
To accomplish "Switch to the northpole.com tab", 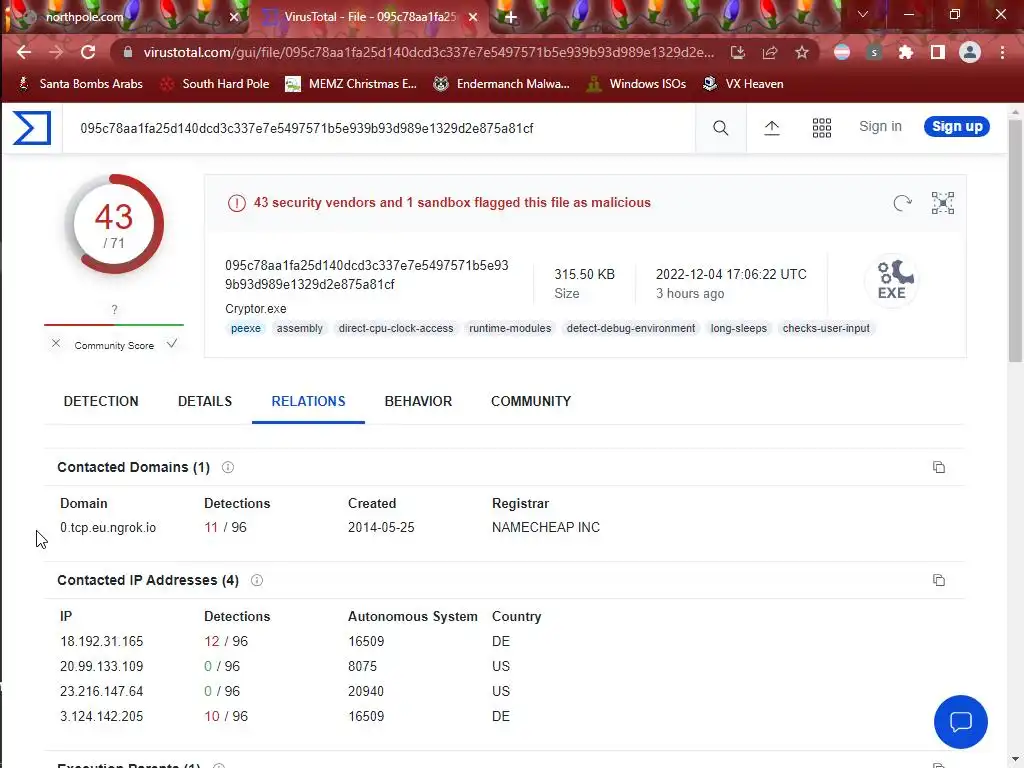I will (x=124, y=17).
